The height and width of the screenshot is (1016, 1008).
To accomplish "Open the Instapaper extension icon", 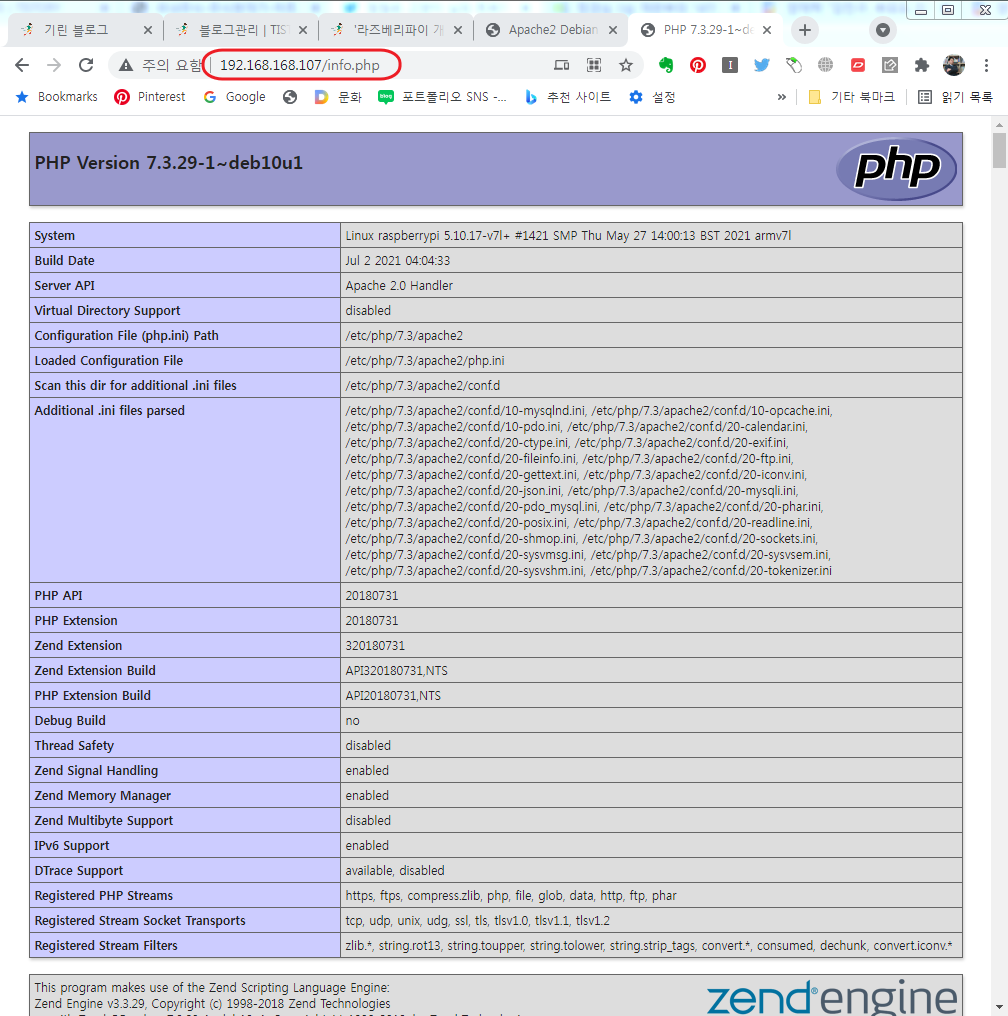I will pyautogui.click(x=729, y=65).
